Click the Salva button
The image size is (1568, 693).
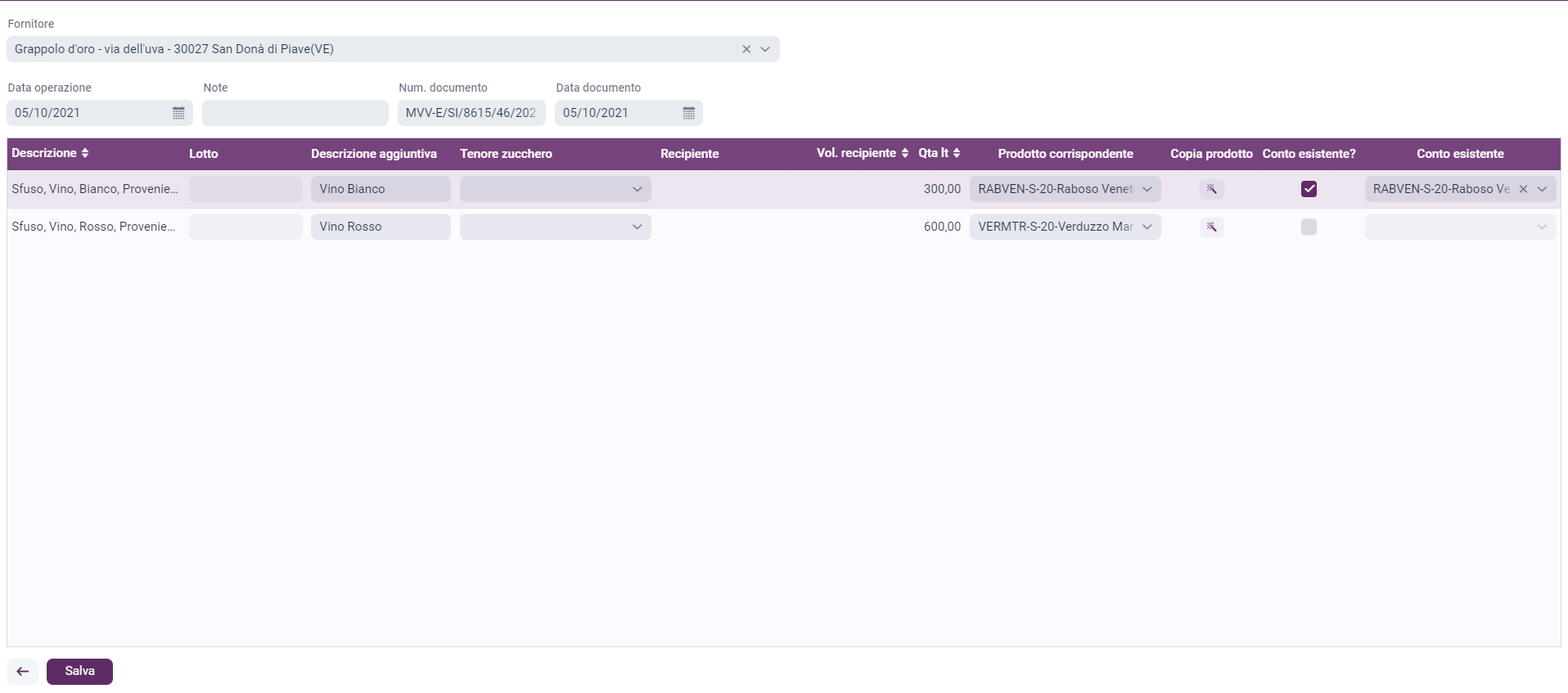pos(79,672)
